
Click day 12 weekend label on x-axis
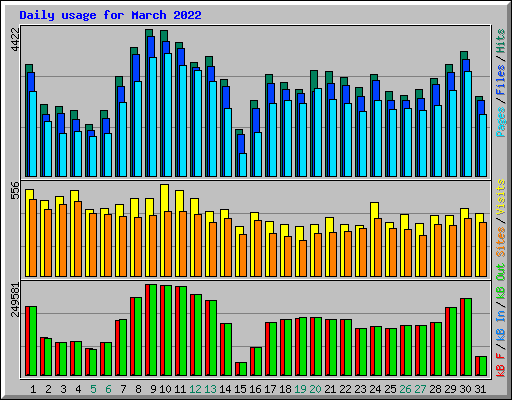[x=195, y=389]
